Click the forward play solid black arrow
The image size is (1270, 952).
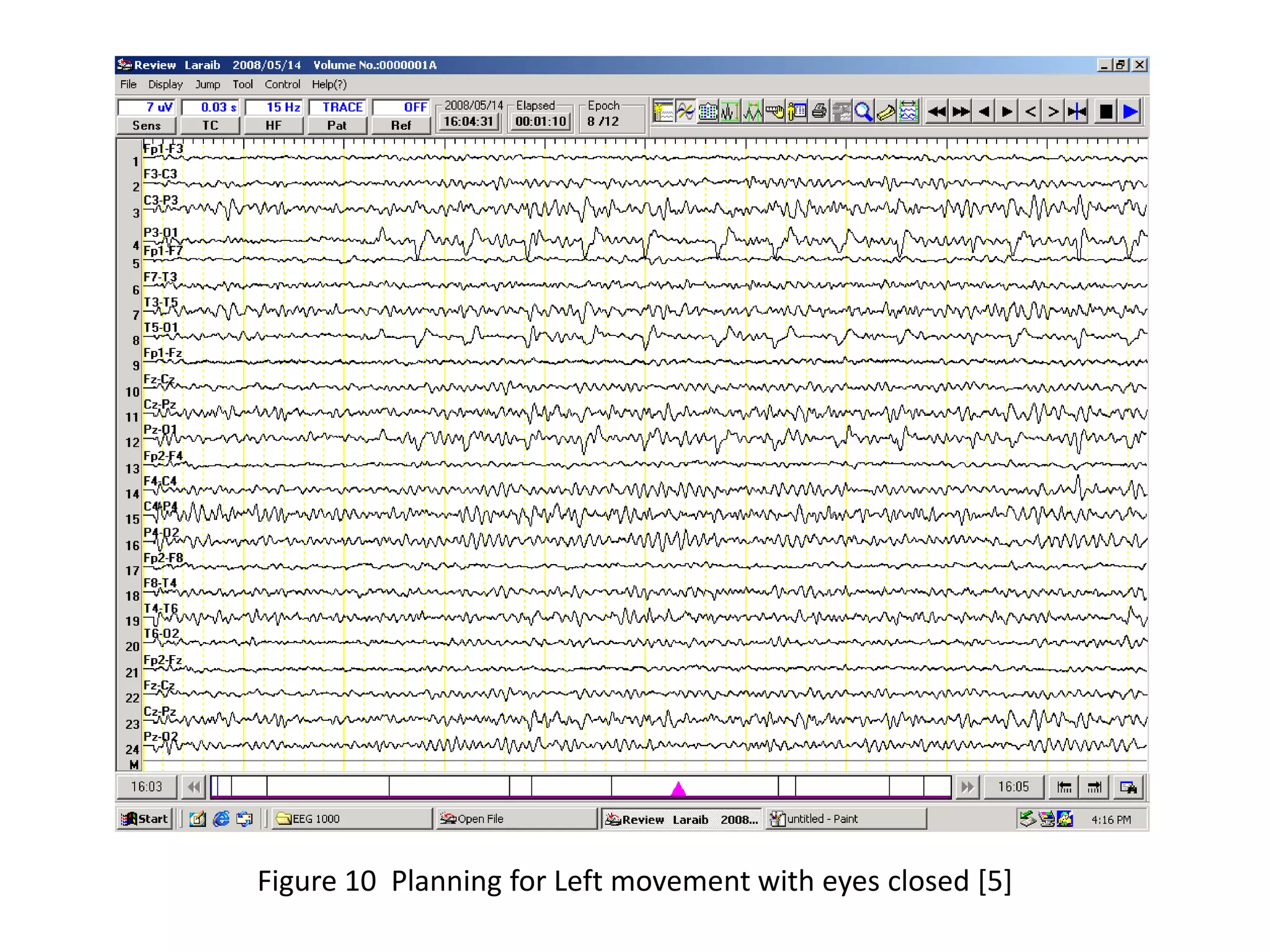(x=1007, y=112)
